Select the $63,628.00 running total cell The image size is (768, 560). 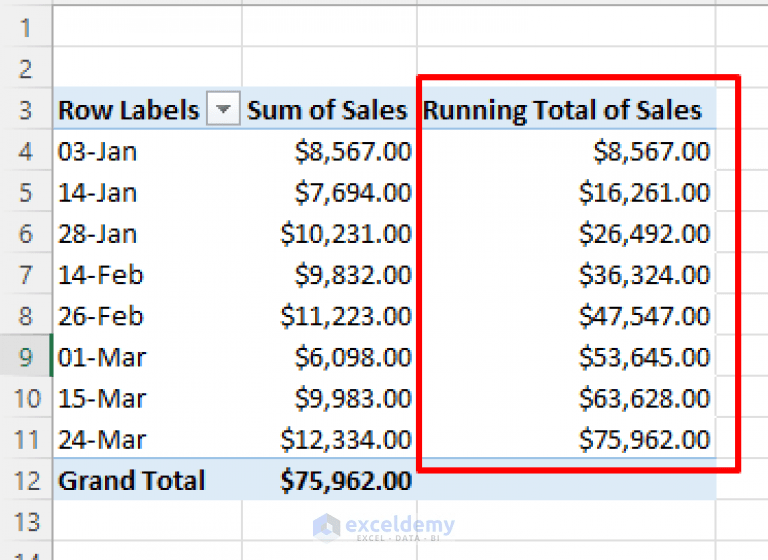click(x=566, y=397)
